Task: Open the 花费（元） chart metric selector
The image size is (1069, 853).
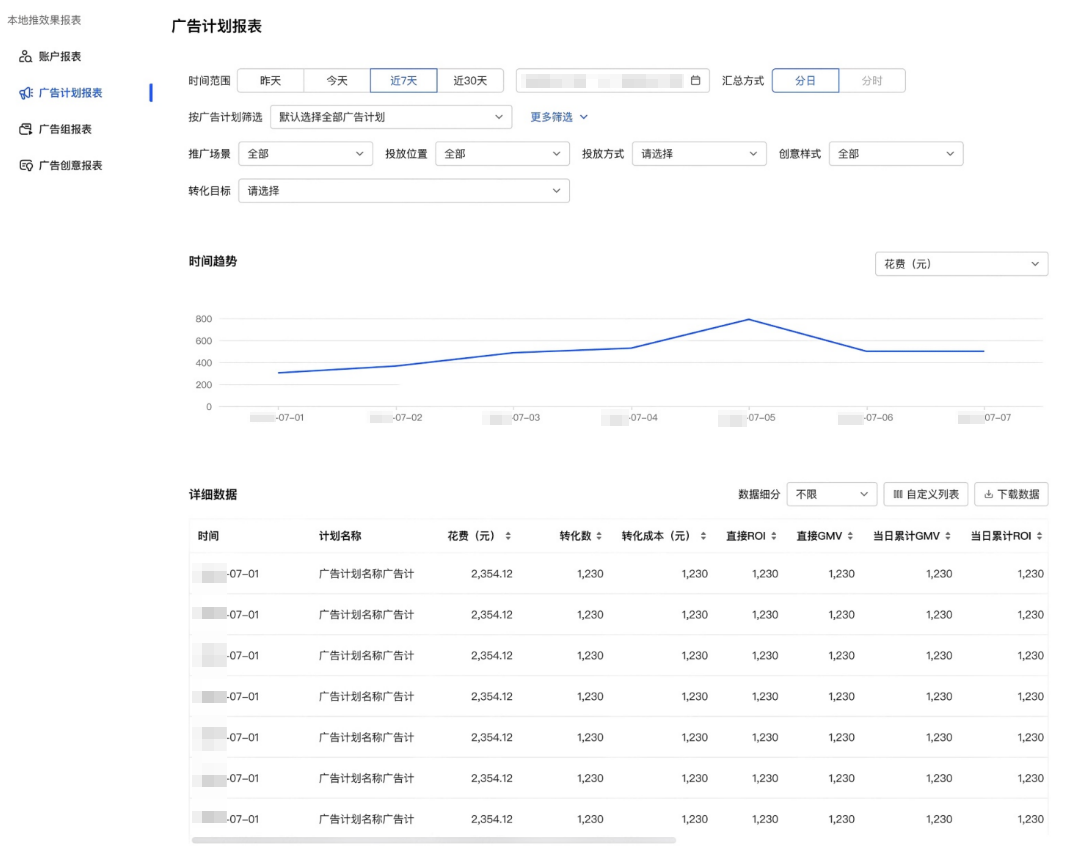Action: (961, 264)
